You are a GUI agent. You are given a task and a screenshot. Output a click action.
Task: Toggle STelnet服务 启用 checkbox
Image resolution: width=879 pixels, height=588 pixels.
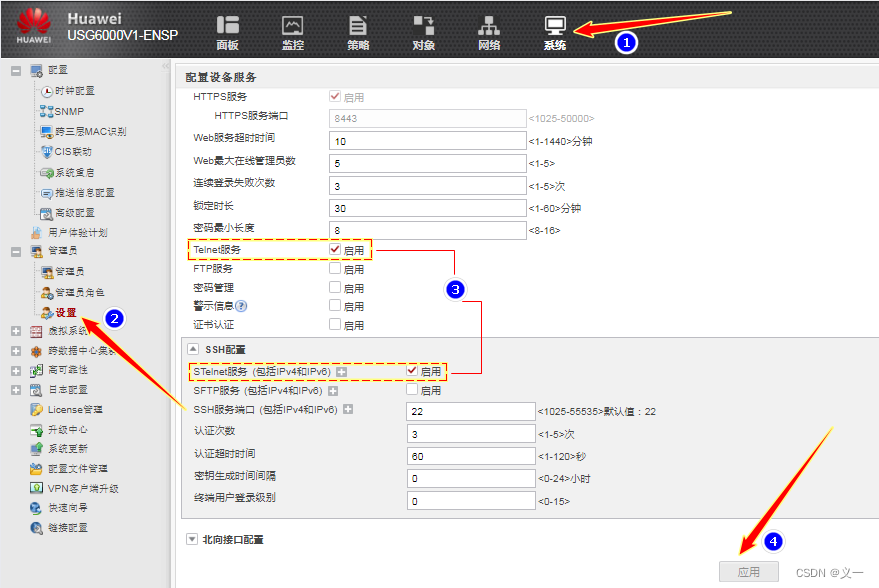412,371
